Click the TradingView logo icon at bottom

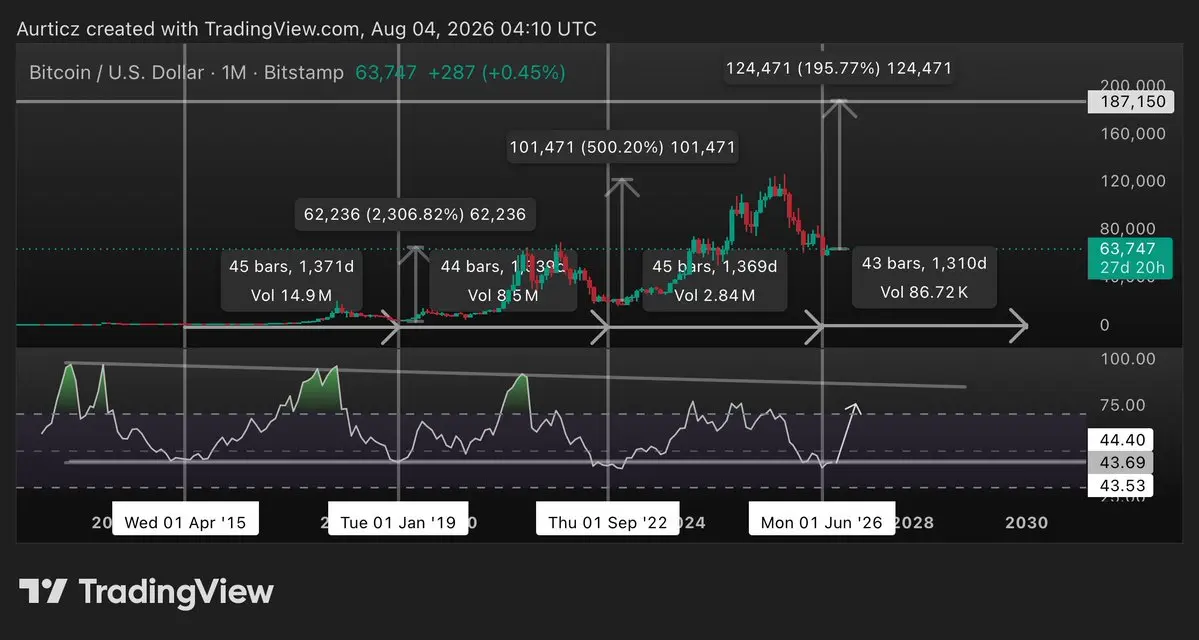click(x=44, y=592)
